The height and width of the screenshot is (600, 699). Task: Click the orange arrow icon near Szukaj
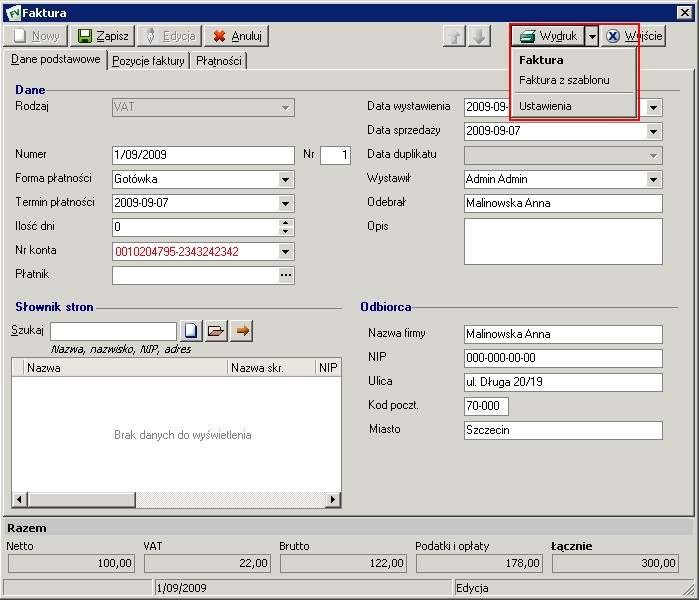[242, 330]
